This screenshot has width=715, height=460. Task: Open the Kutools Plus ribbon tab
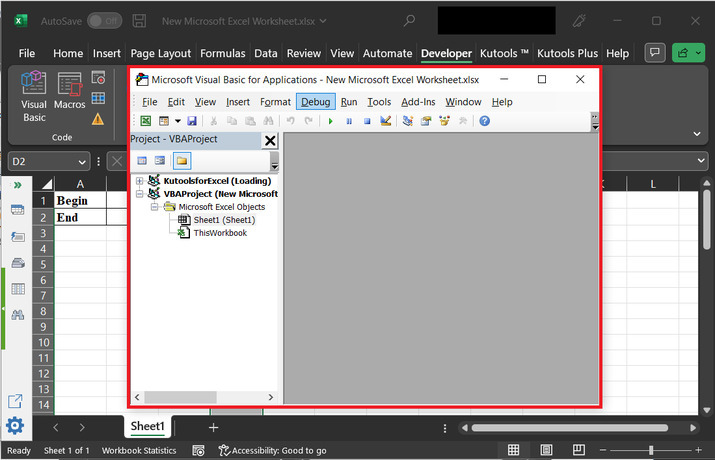click(x=567, y=53)
